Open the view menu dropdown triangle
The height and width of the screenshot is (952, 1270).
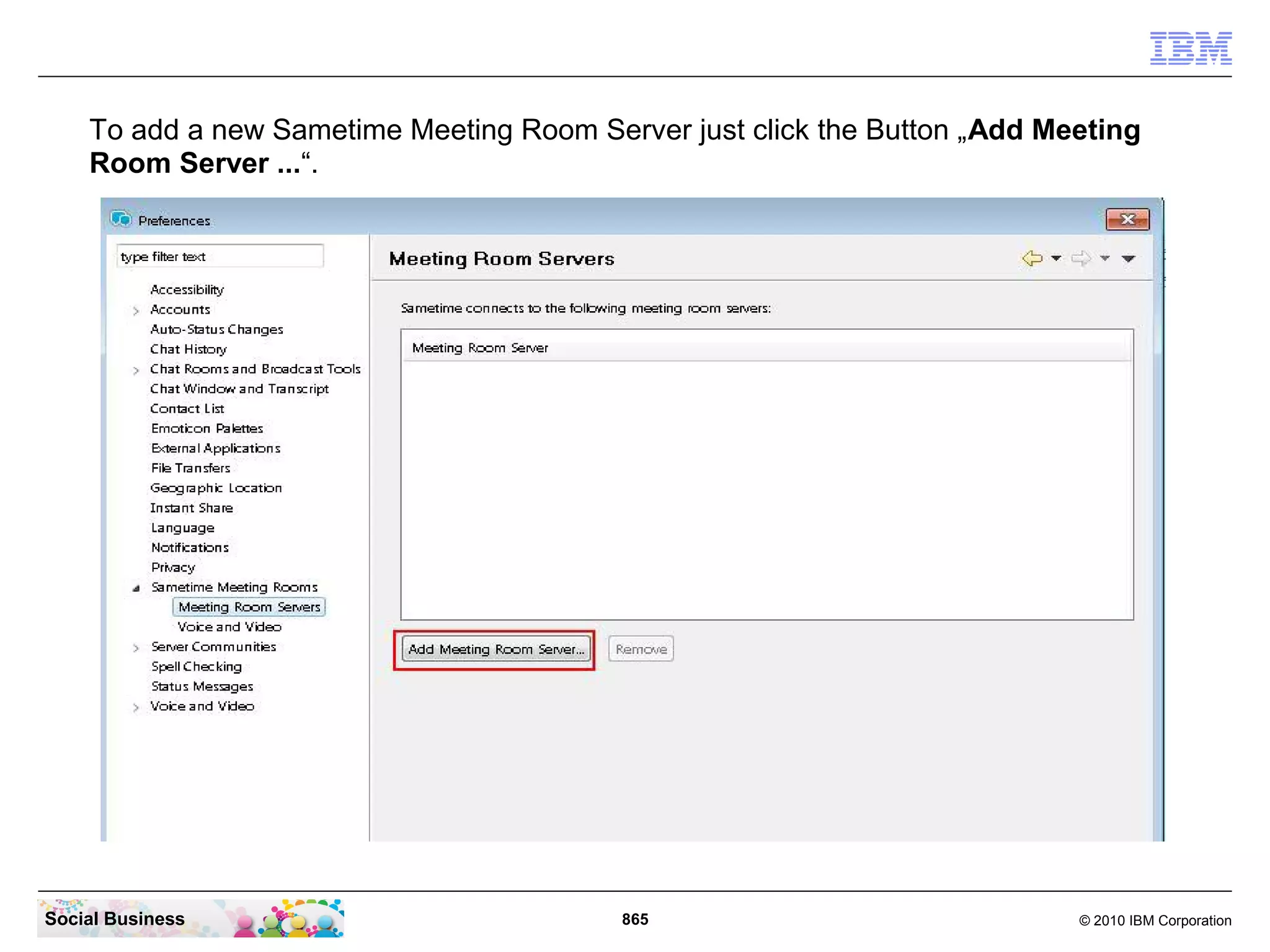point(1128,259)
